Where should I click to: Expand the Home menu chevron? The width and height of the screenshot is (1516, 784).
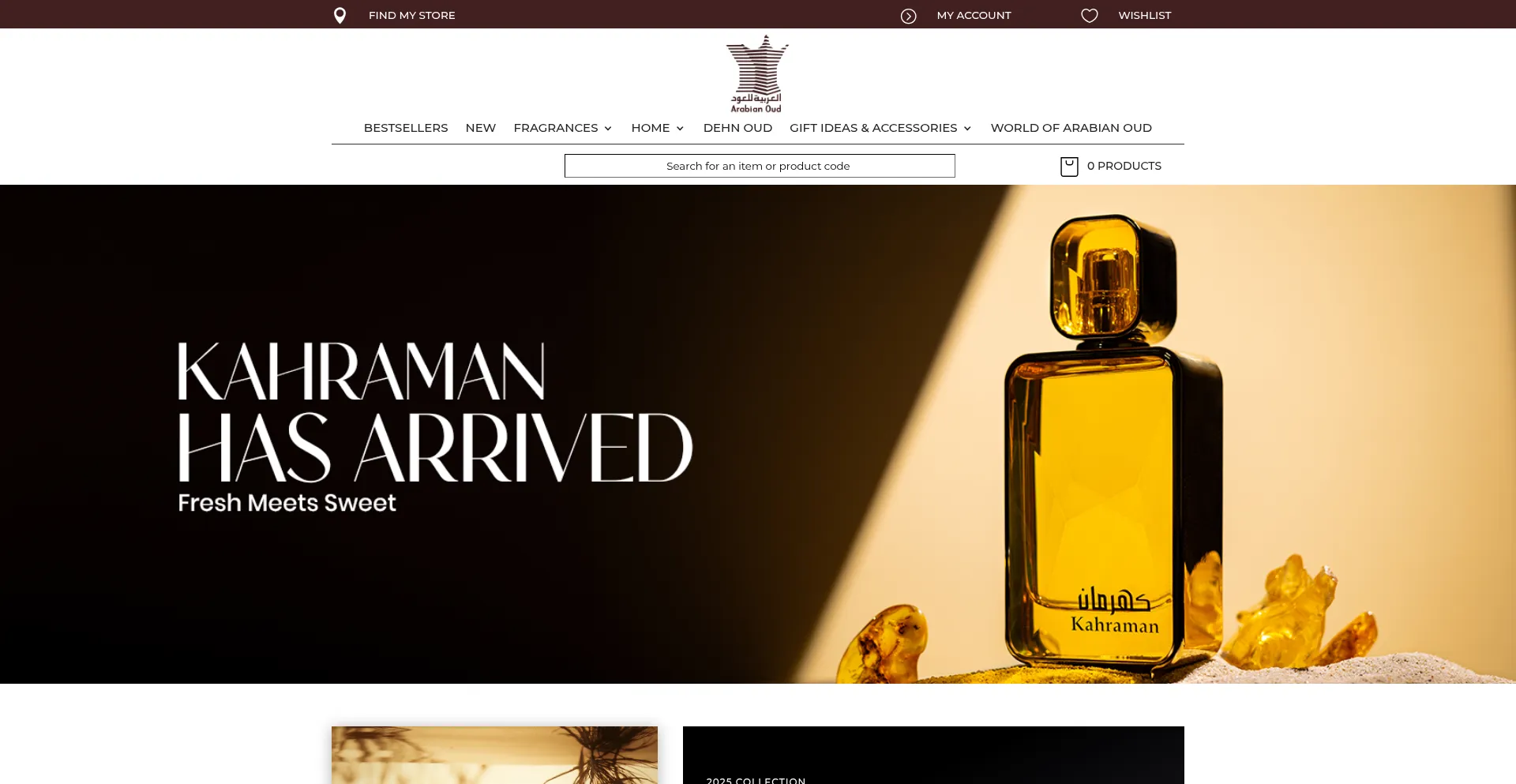click(x=680, y=129)
